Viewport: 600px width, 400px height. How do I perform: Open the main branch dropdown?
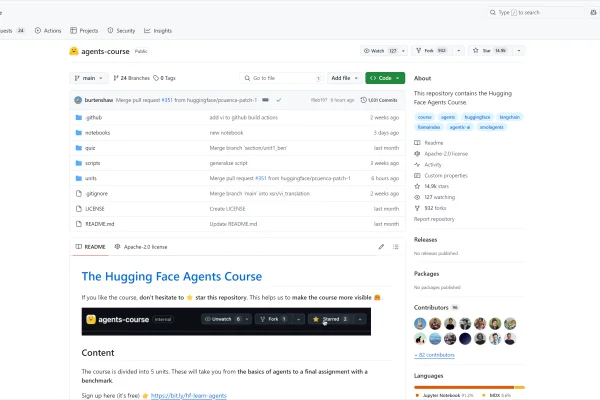(89, 78)
